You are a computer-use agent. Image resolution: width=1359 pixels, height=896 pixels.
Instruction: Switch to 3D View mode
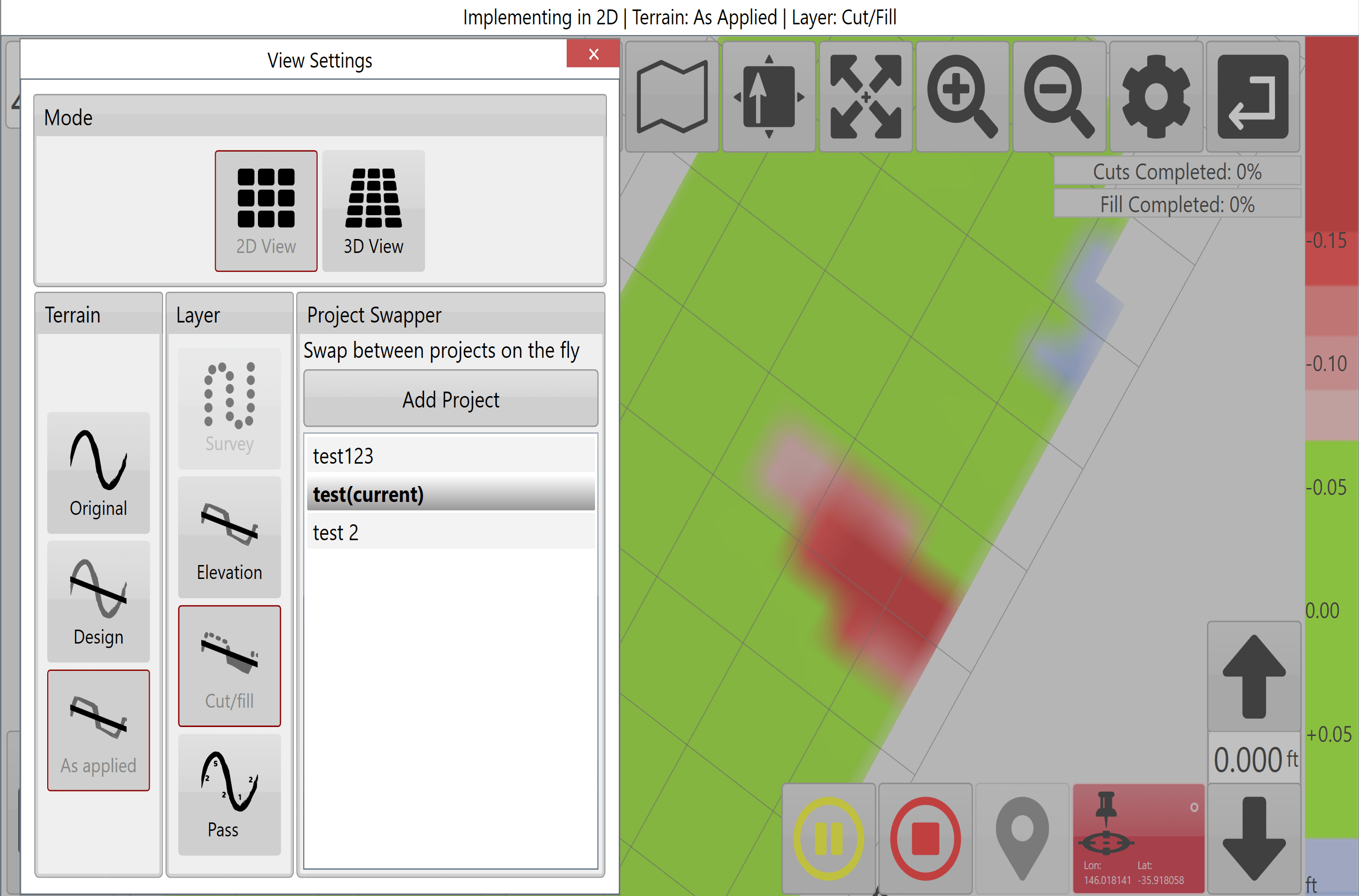(x=374, y=211)
